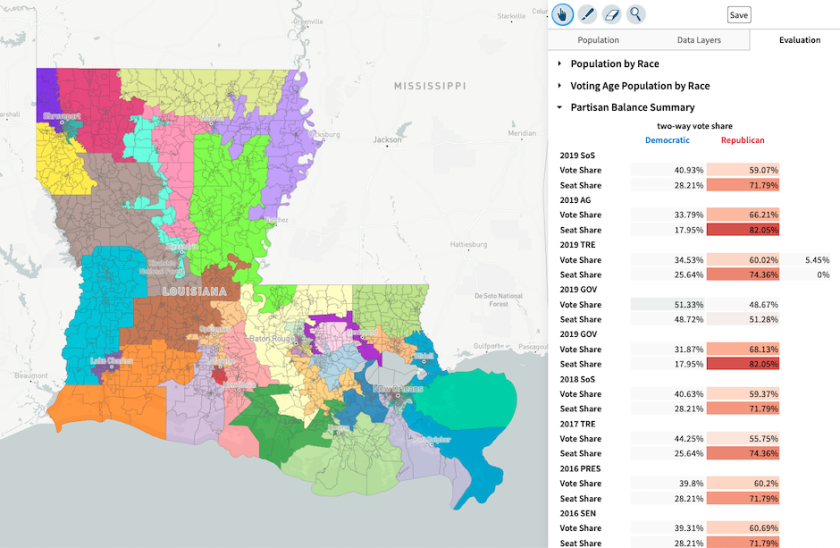Switch to the Population tab
This screenshot has width=840, height=548.
click(598, 40)
